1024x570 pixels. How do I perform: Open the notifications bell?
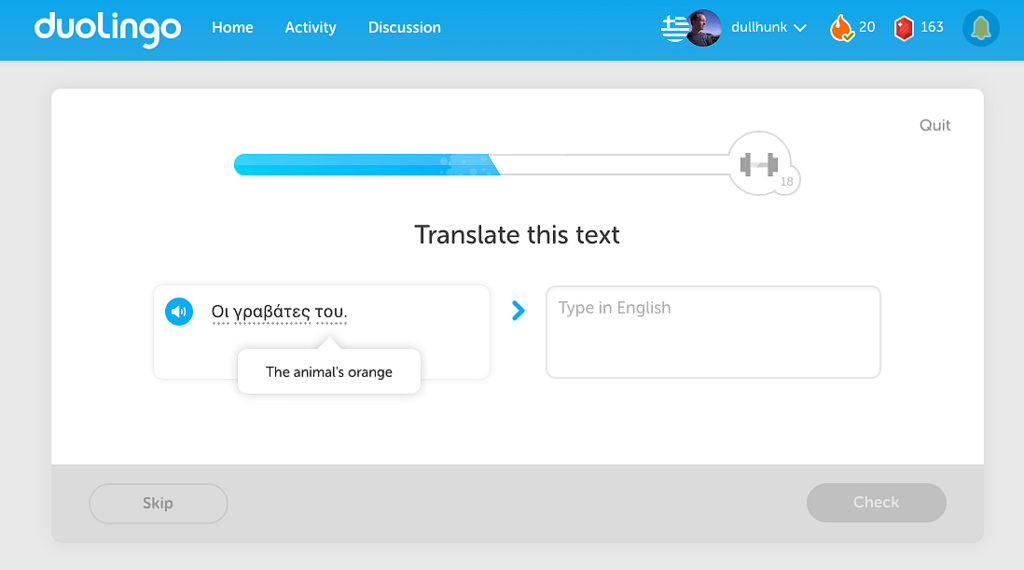[980, 29]
